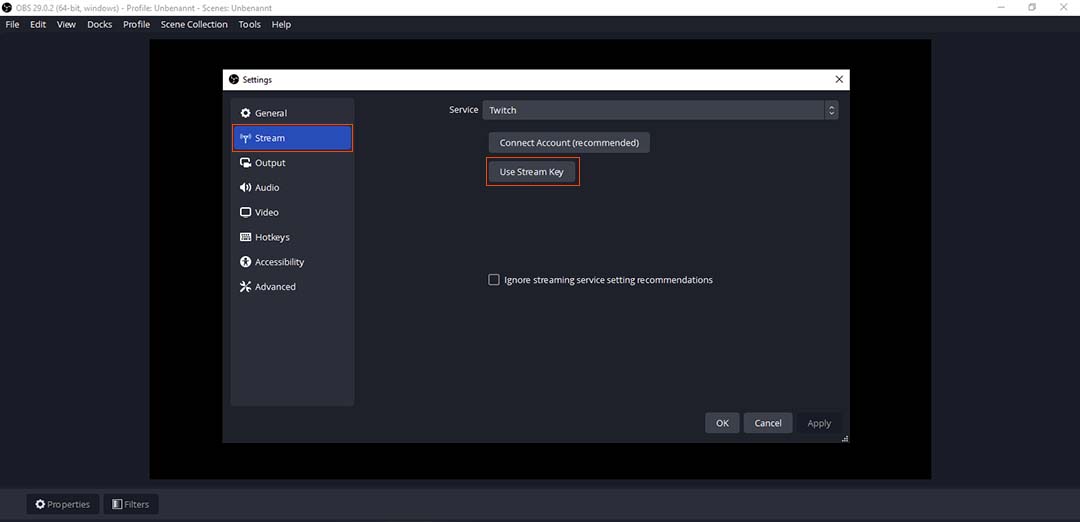Select the Stream settings category
Screen dimensions: 1080x522
tap(292, 138)
